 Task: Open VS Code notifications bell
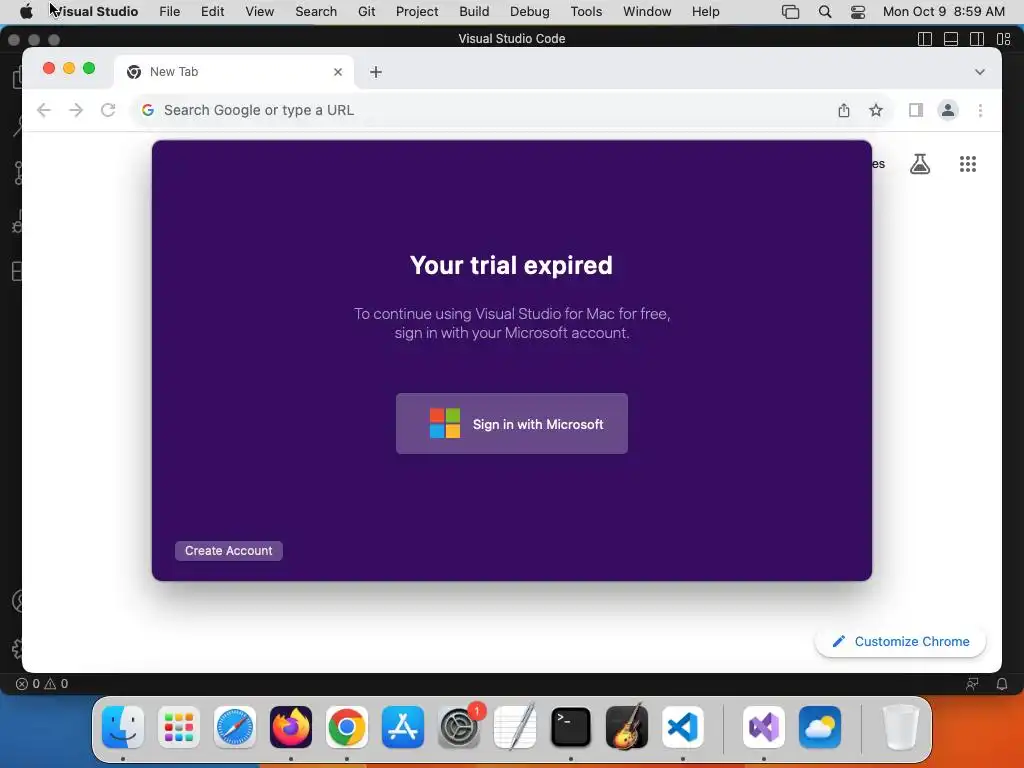pyautogui.click(x=1001, y=684)
